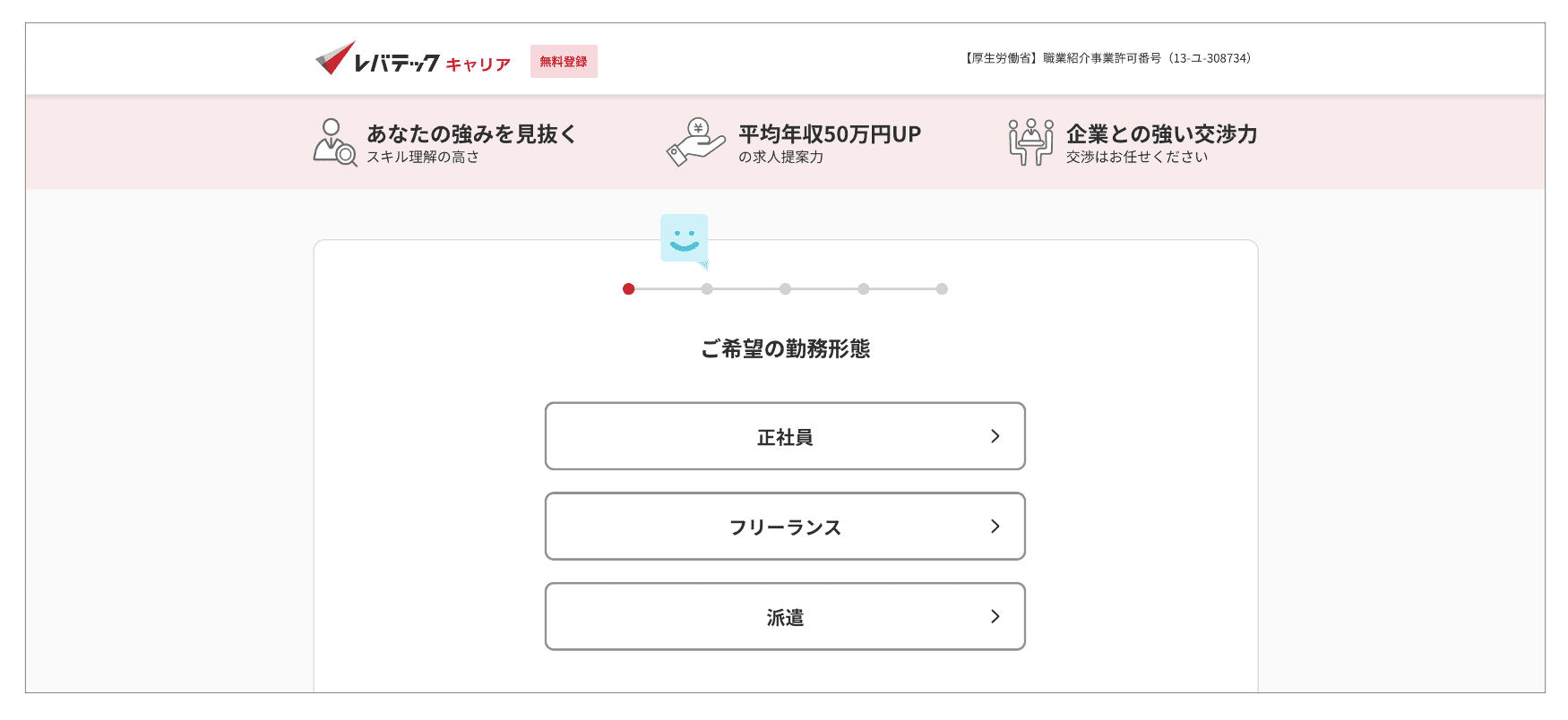Click the active red first step dot

629,289
